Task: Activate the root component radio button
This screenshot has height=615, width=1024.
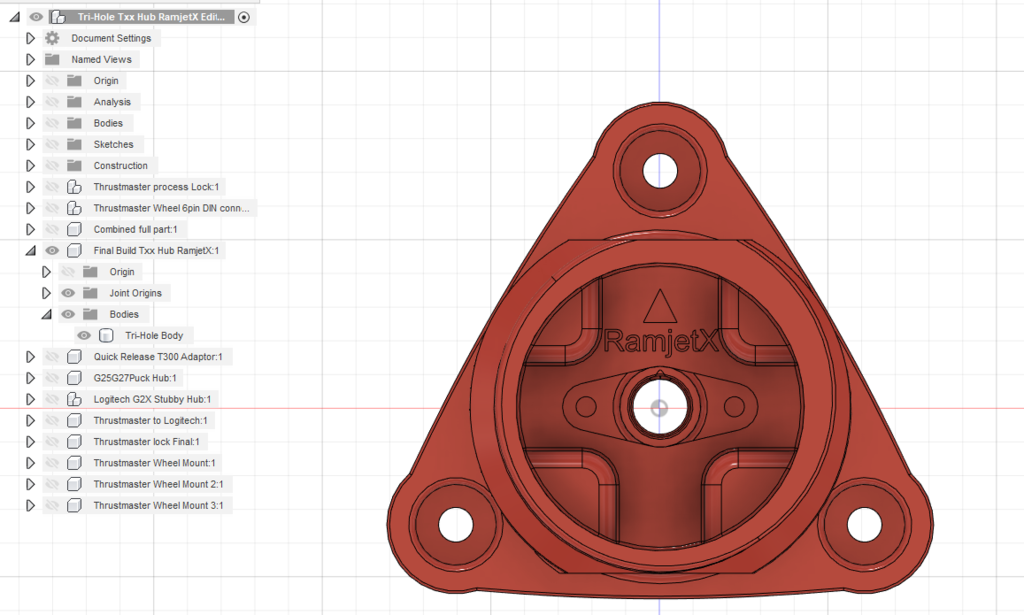Action: pyautogui.click(x=244, y=18)
